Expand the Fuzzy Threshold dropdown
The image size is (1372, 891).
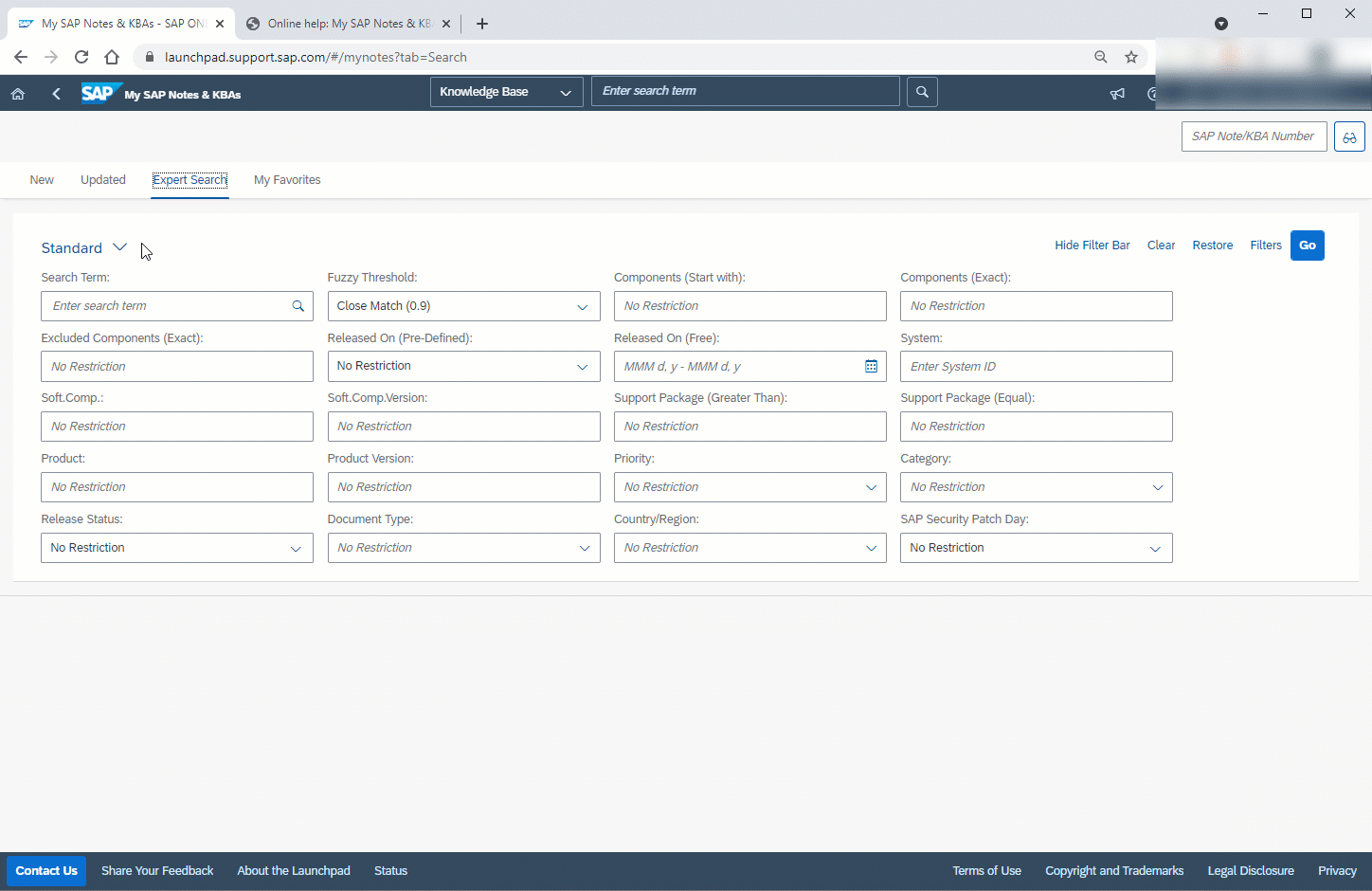(x=582, y=306)
